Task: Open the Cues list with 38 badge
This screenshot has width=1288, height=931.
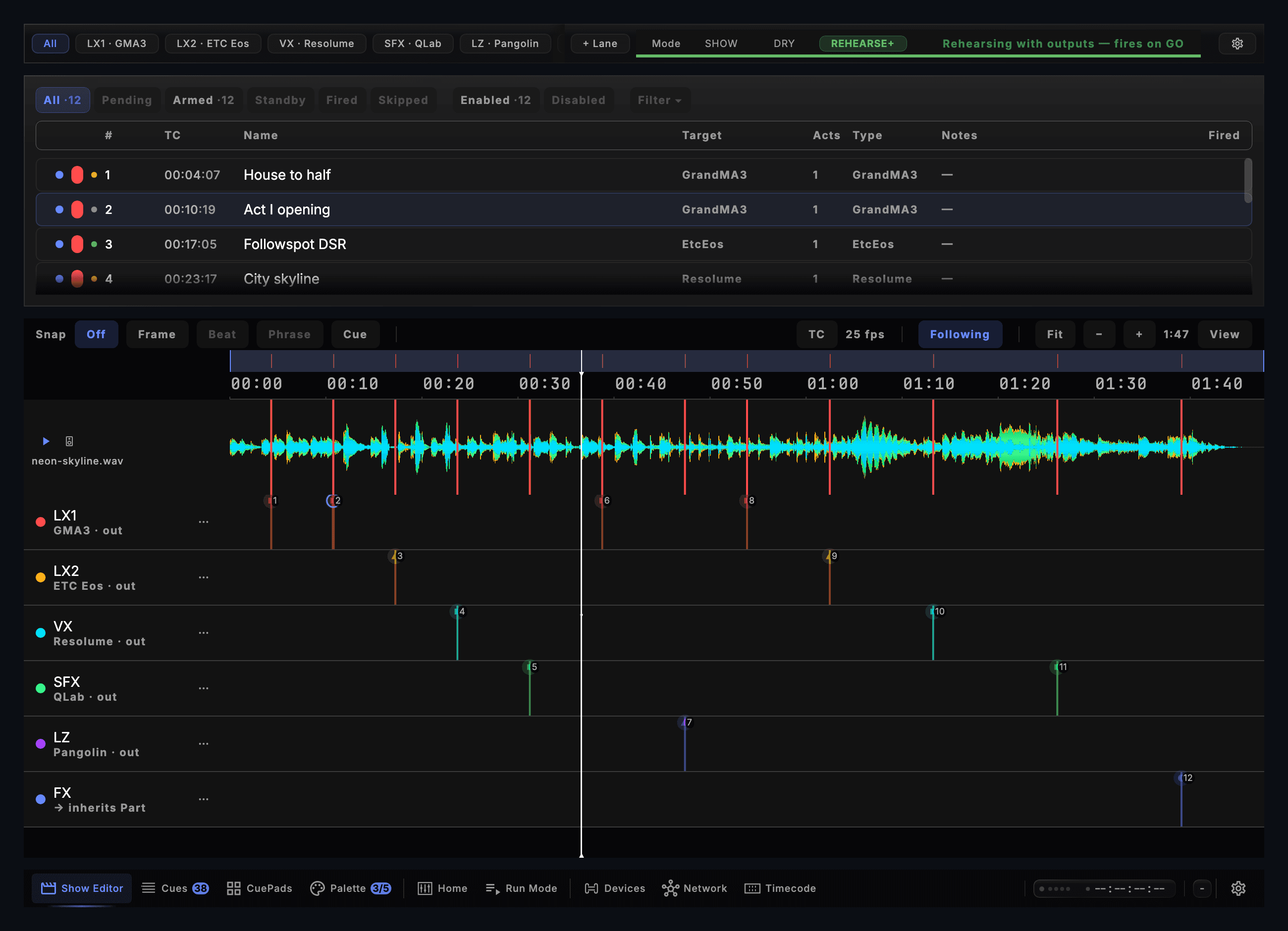Action: point(175,888)
